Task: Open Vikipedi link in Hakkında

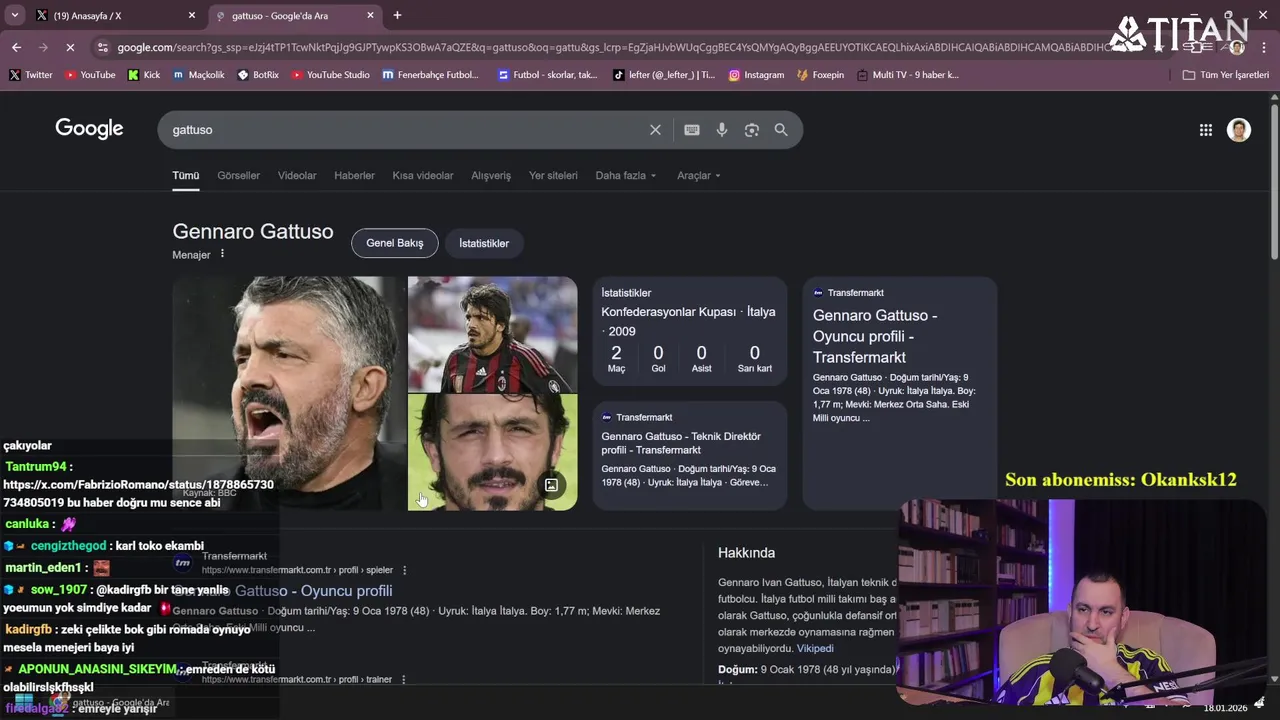Action: click(x=815, y=648)
